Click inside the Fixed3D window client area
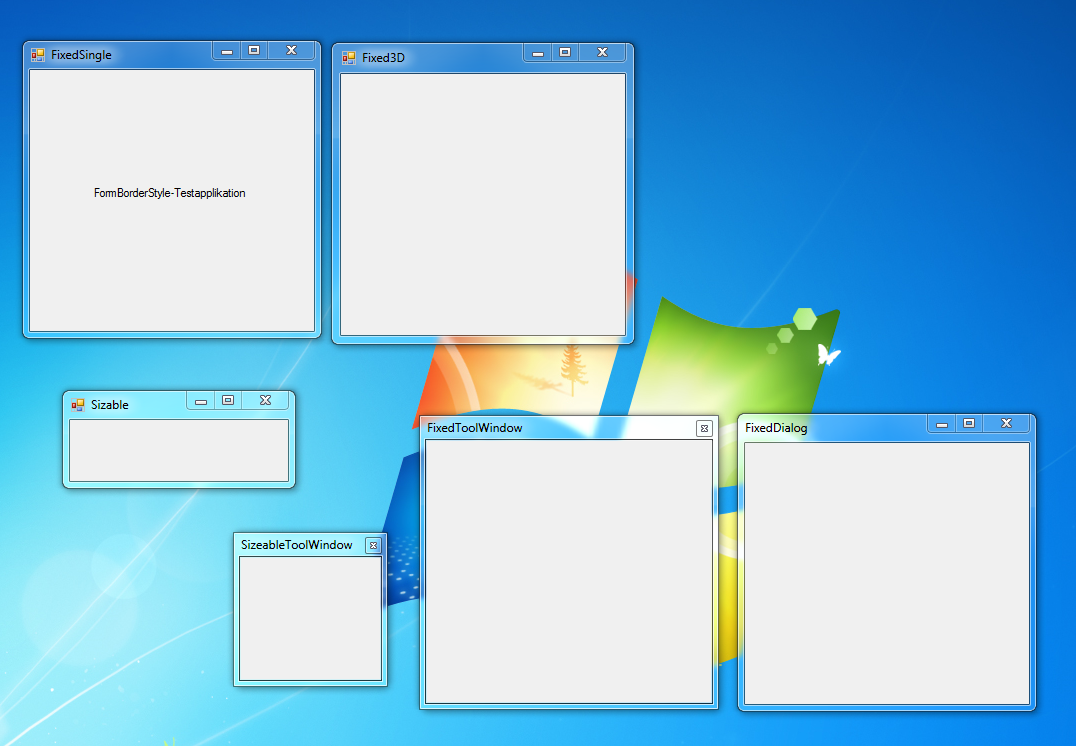 [483, 205]
